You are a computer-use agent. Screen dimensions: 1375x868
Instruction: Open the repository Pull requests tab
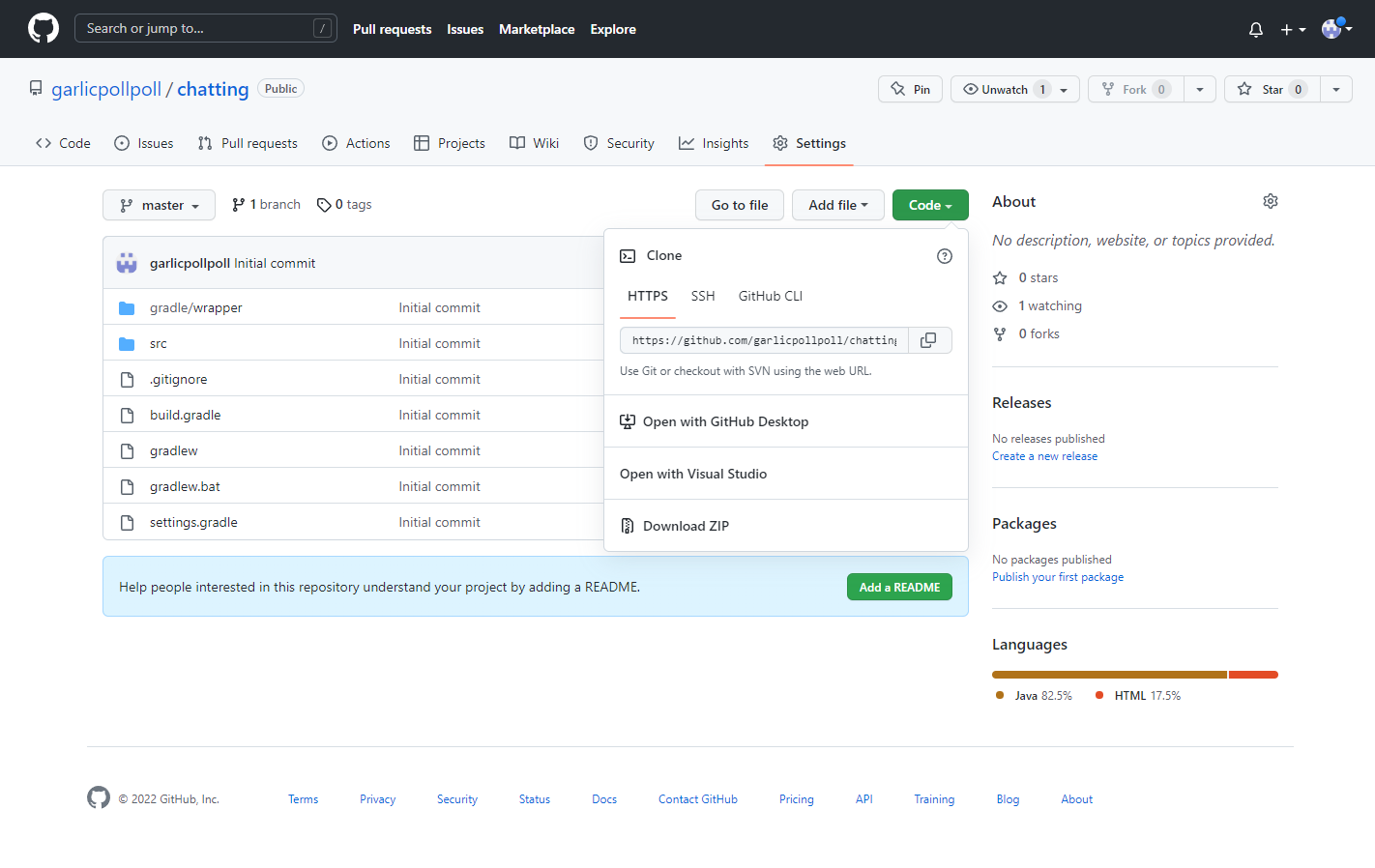pos(248,143)
